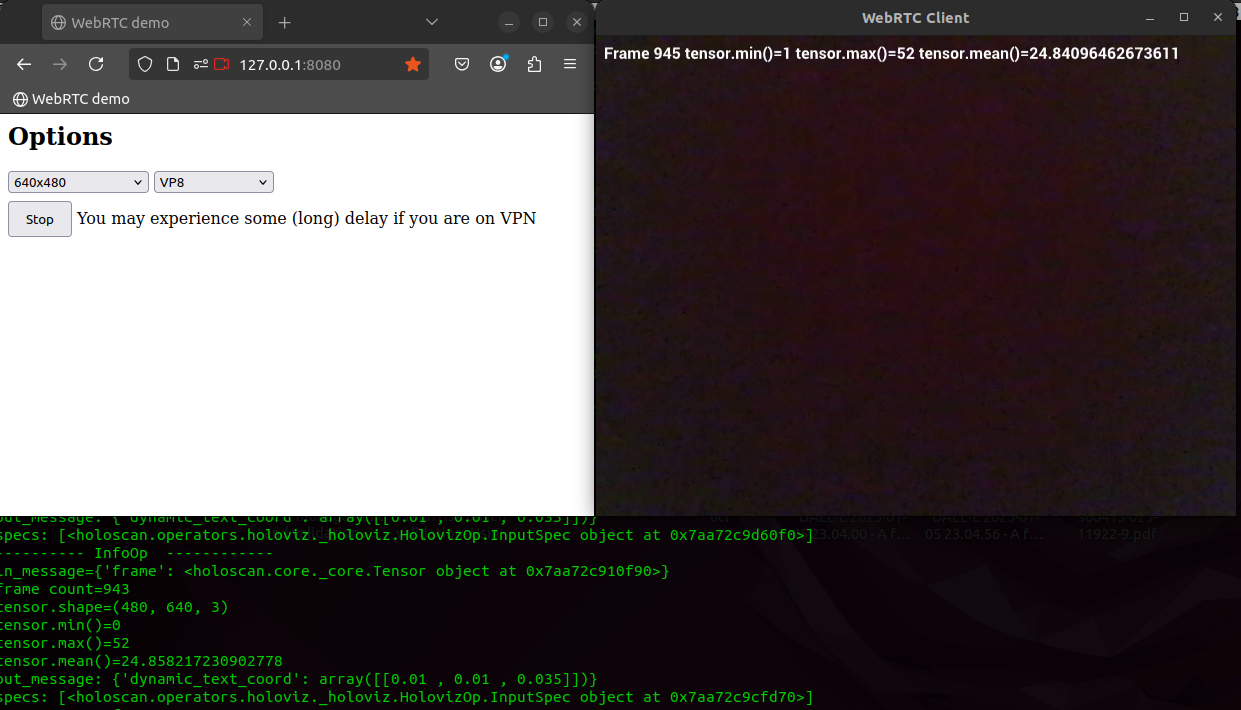
Task: Click the red camera sharing indicator
Action: (x=222, y=64)
